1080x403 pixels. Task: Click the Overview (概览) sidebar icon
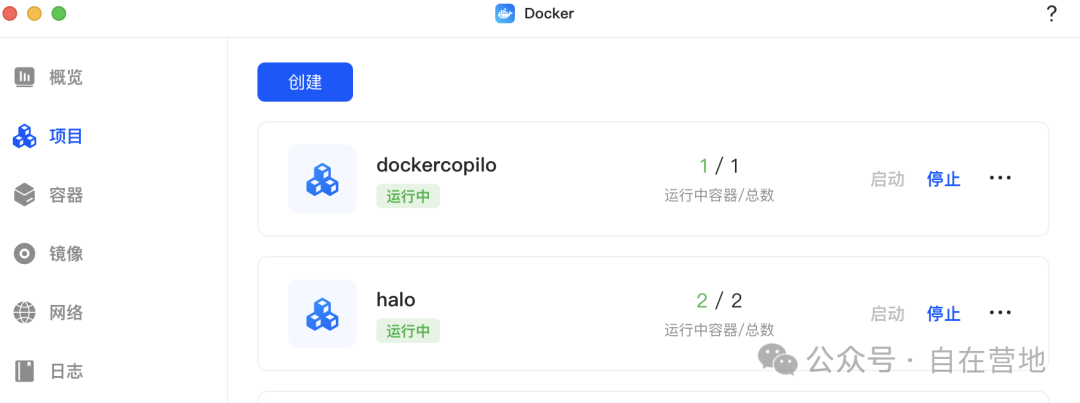25,77
